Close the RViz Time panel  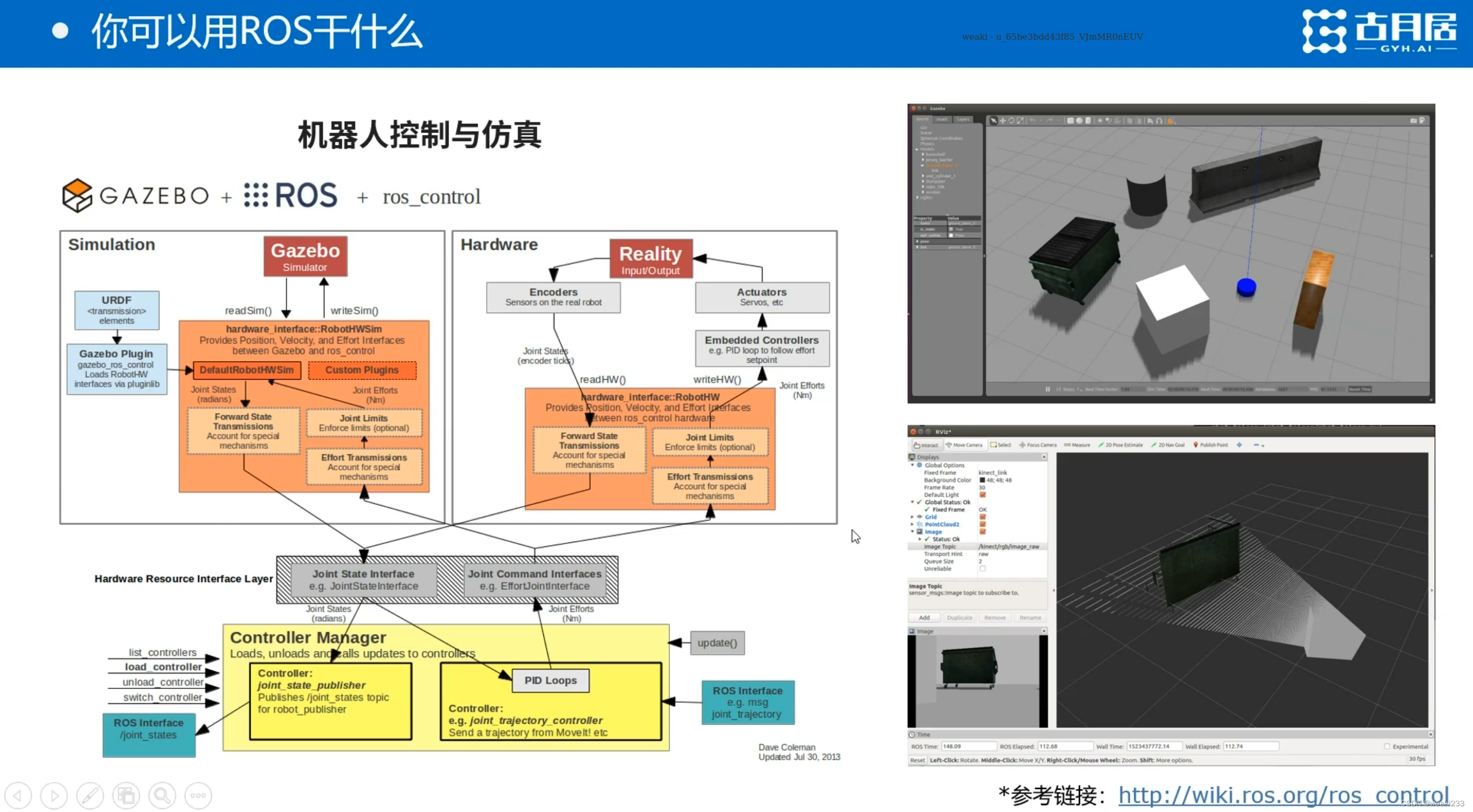coord(1430,735)
